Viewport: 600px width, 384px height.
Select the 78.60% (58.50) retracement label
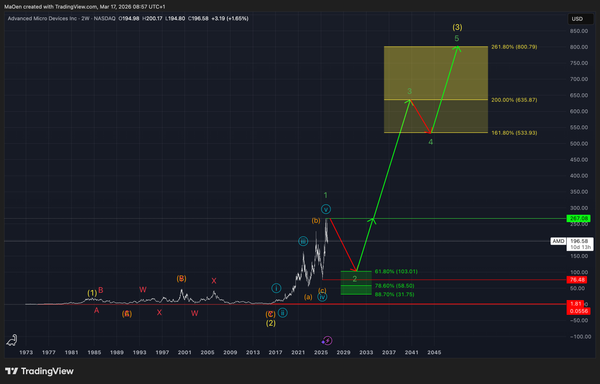coord(394,286)
